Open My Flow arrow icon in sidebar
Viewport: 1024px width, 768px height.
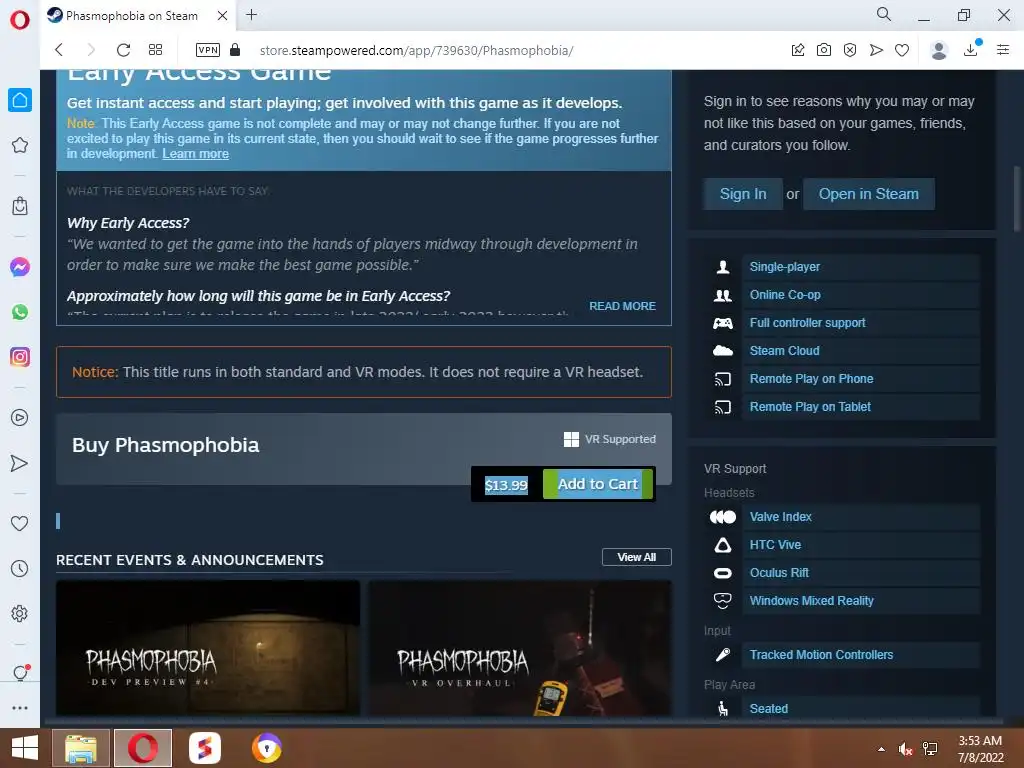(x=20, y=463)
